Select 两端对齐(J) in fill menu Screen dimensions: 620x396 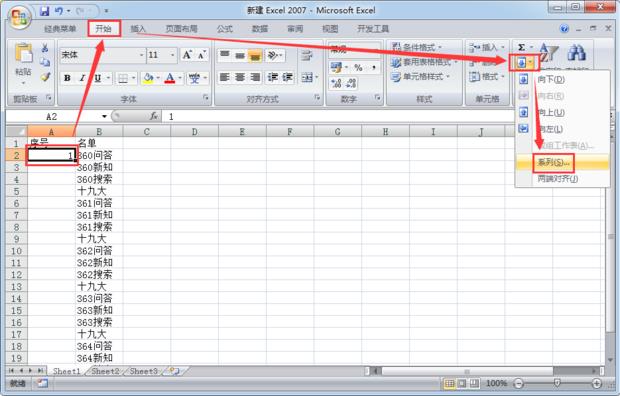pyautogui.click(x=562, y=179)
